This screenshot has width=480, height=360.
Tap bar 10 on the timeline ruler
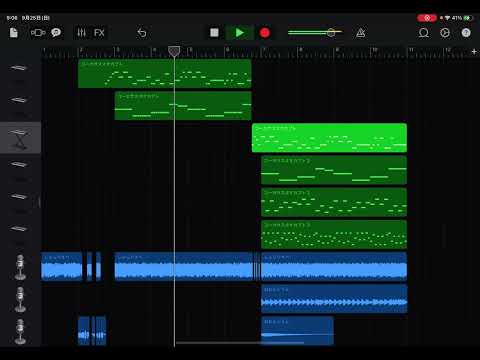click(x=374, y=51)
